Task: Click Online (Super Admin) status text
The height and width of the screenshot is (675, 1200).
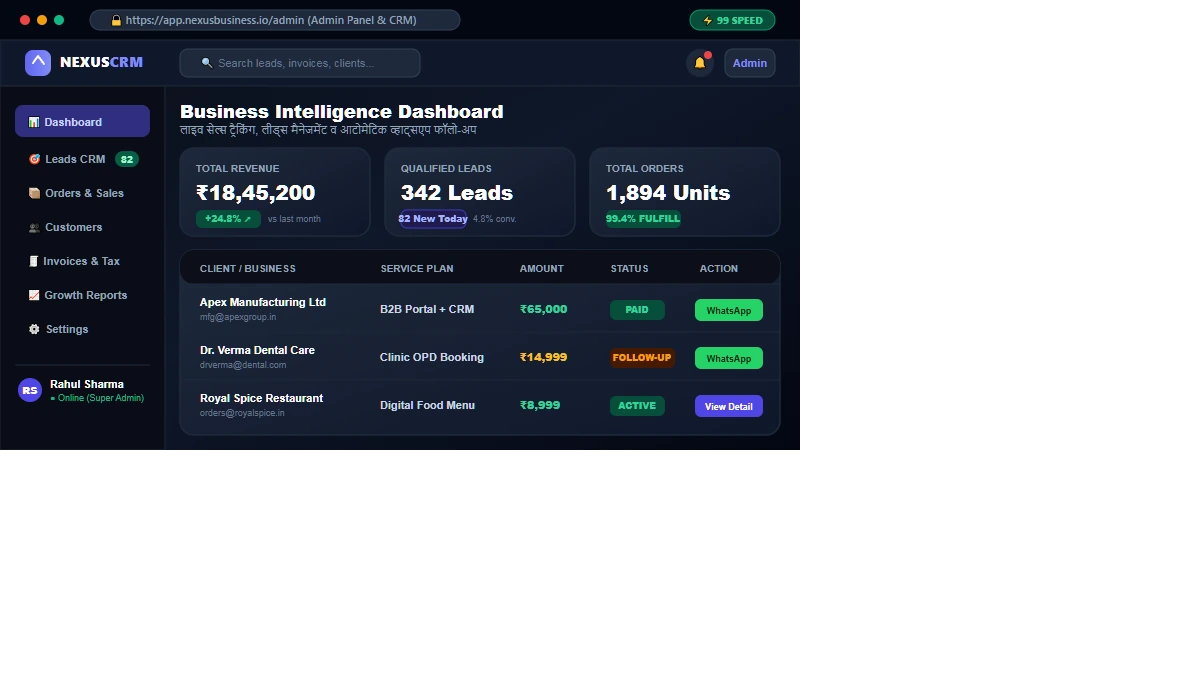Action: click(x=97, y=398)
